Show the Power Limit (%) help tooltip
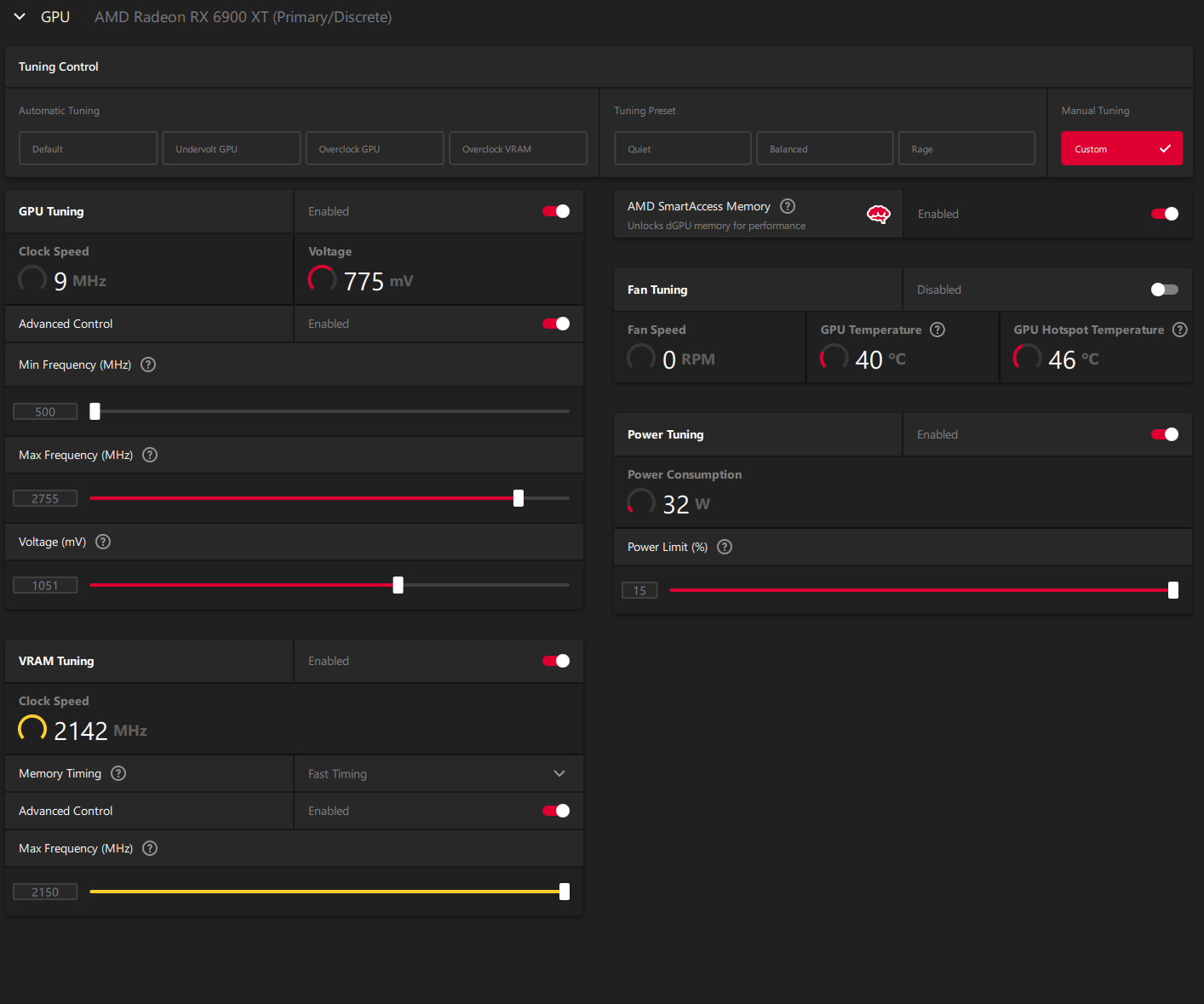The width and height of the screenshot is (1204, 1004). 725,547
